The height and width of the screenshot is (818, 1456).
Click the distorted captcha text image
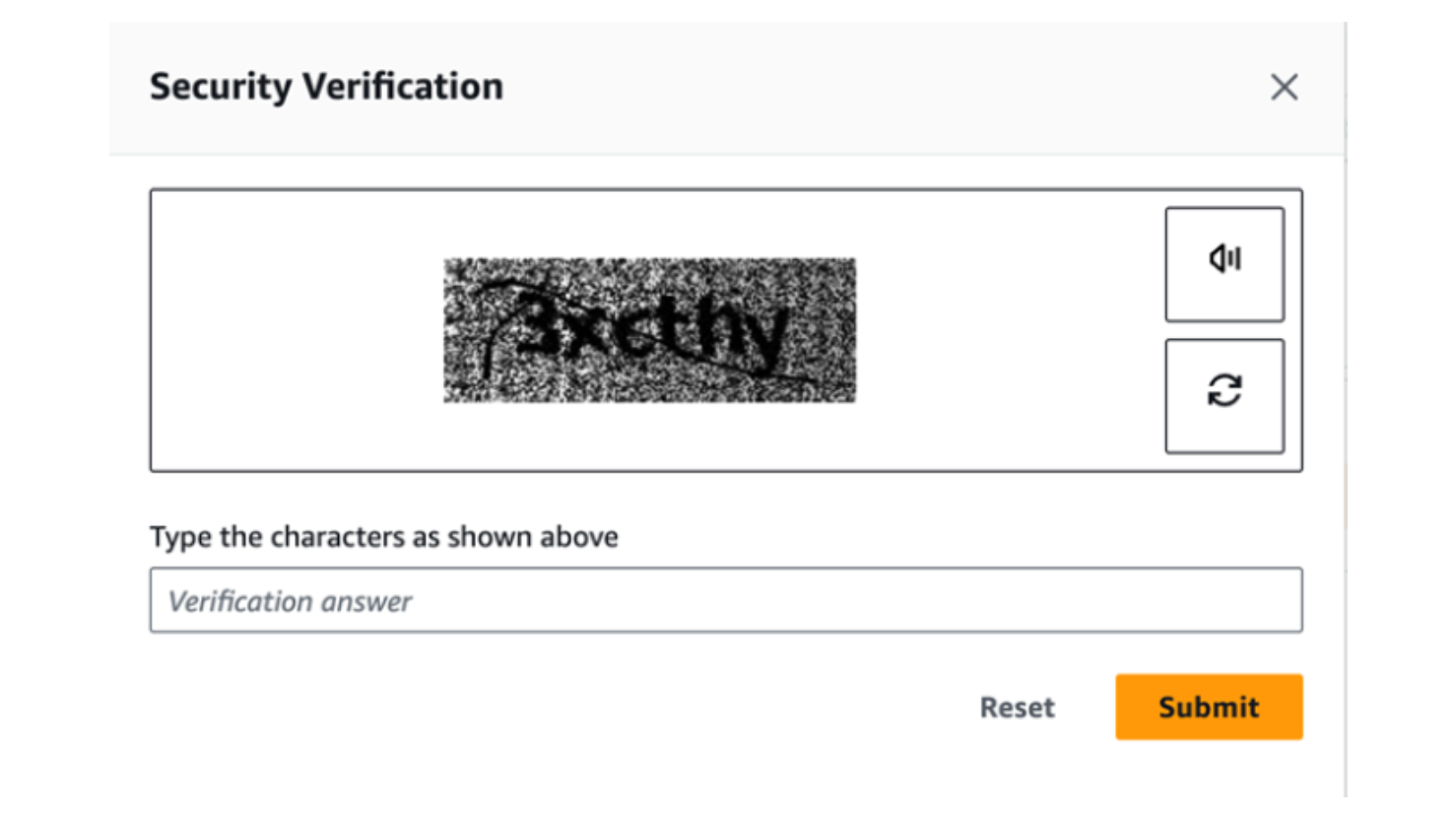649,330
